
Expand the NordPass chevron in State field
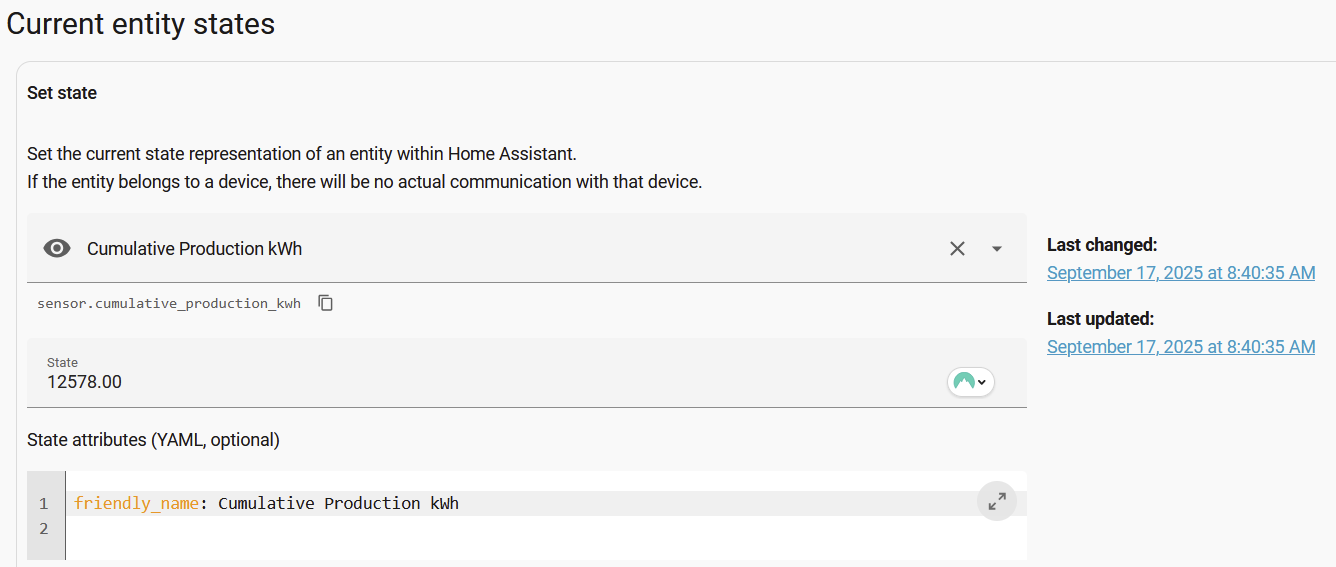click(982, 382)
